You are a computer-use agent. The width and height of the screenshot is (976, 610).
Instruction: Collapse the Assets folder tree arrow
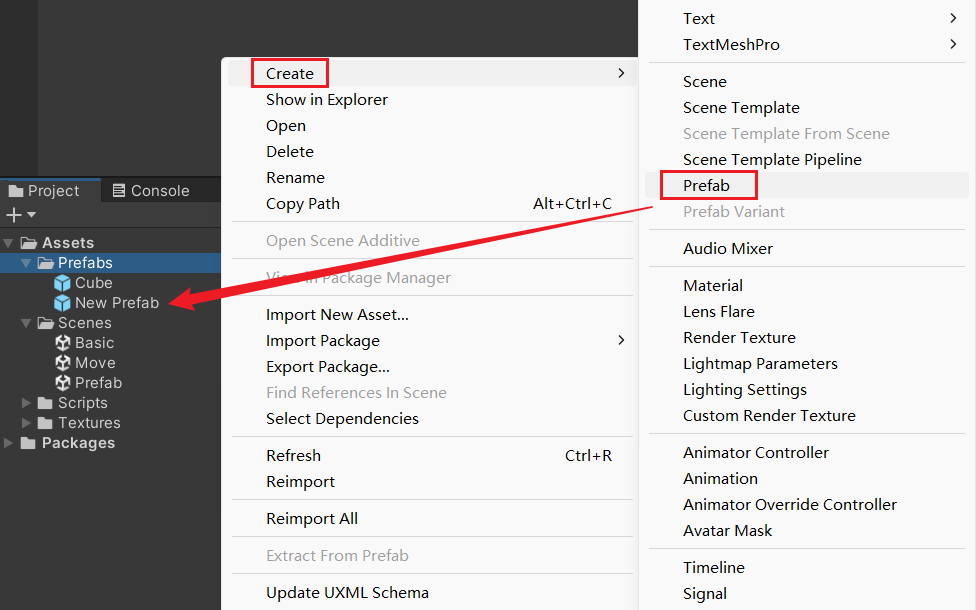tap(9, 243)
